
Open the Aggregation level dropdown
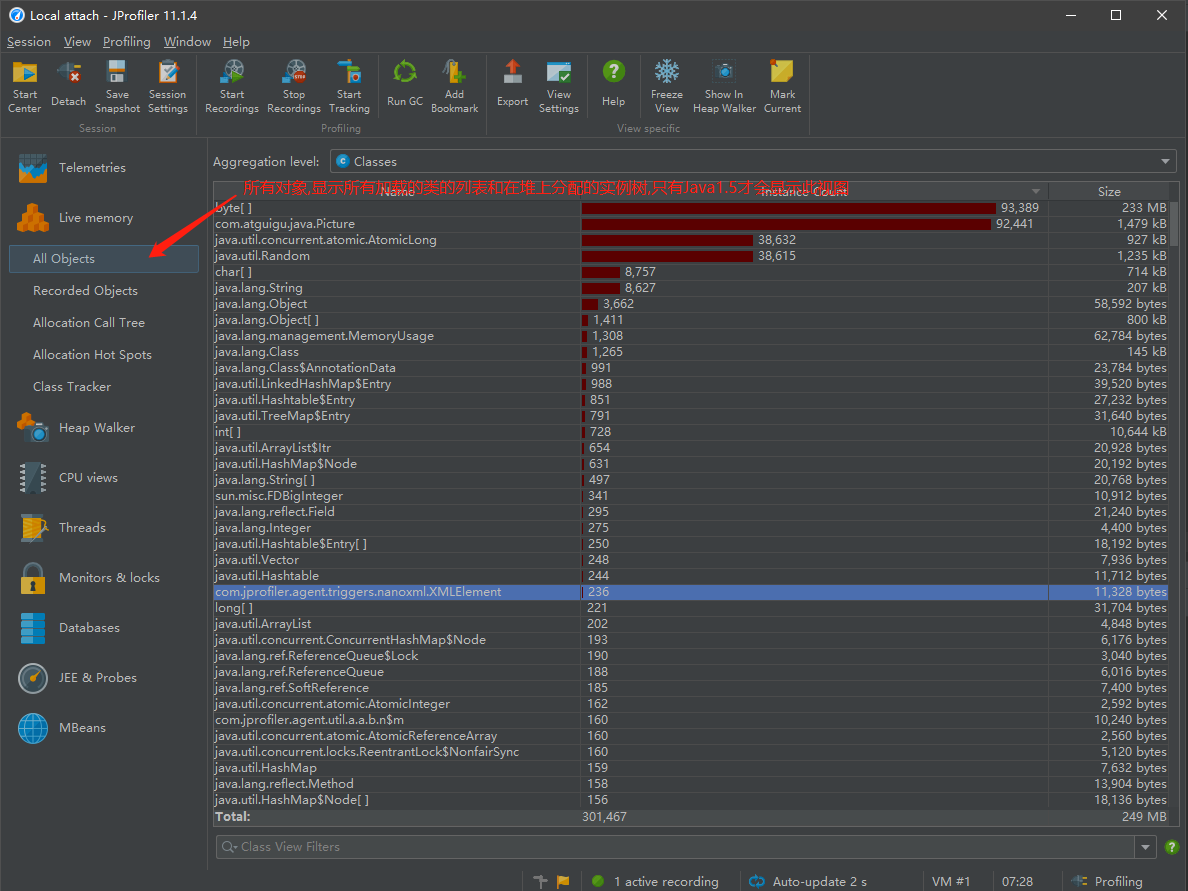coord(1164,161)
